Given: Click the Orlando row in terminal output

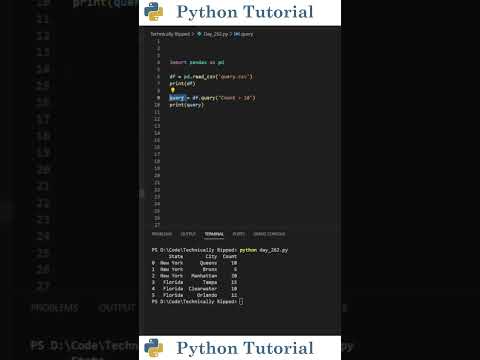Looking at the screenshot, I should coord(194,295).
